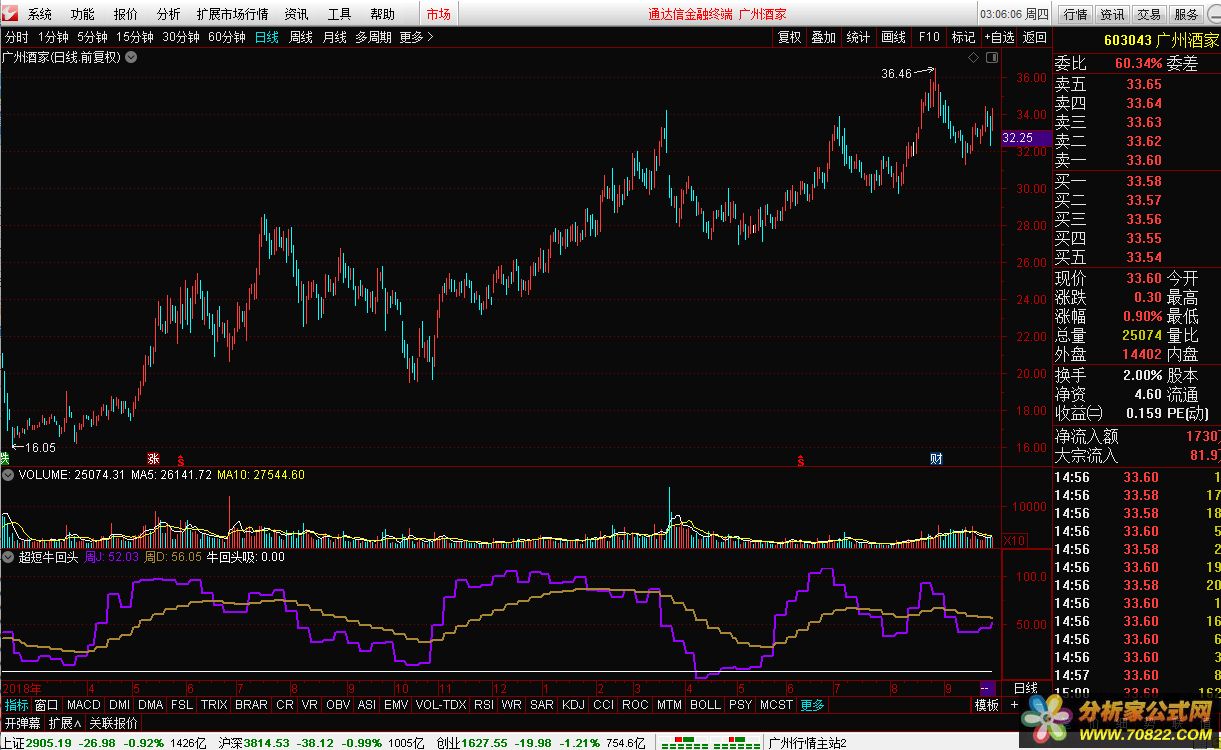This screenshot has height=750, width=1221.
Task: Open the 功能 menu
Action: 83,14
